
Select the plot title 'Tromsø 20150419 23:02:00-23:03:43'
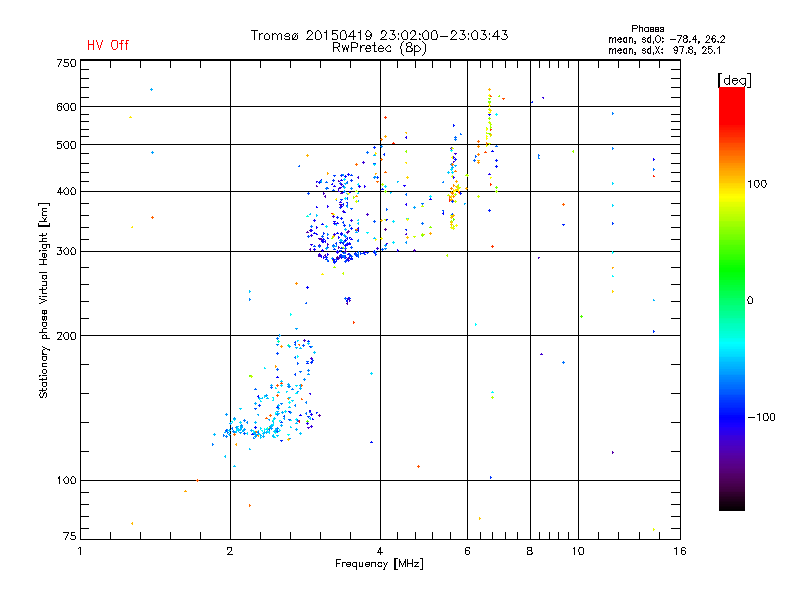(x=380, y=35)
